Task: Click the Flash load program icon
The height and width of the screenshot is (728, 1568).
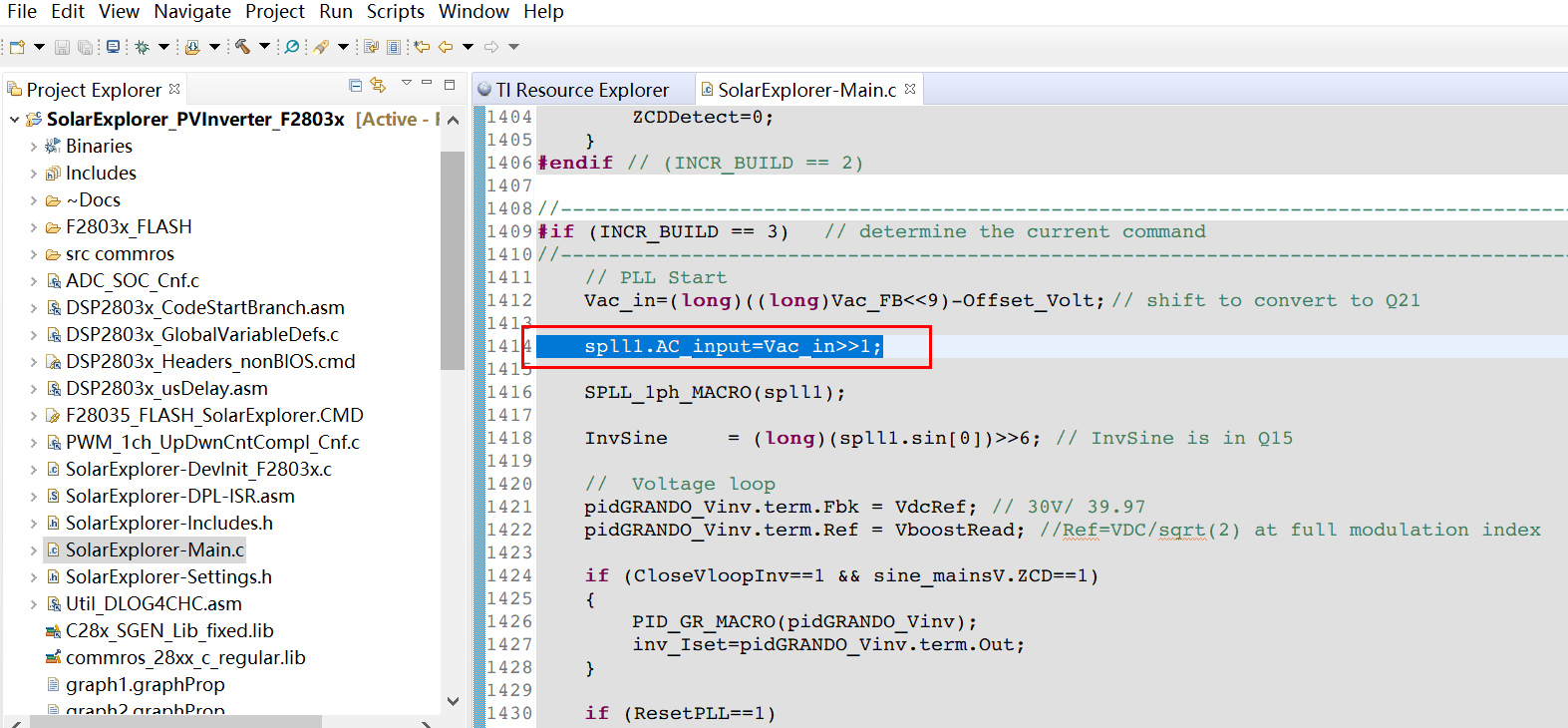Action: [192, 47]
